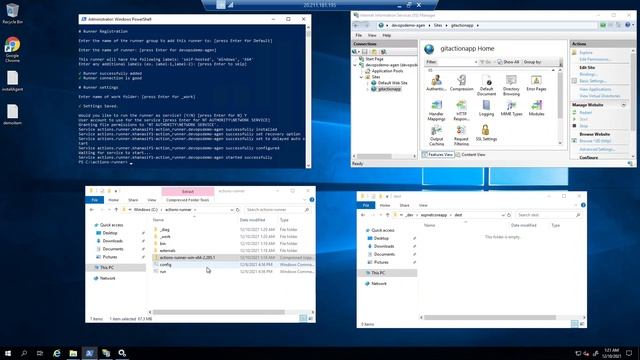This screenshot has width=640, height=360.
Task: Open taskbar Search magnifier
Action: [24, 353]
